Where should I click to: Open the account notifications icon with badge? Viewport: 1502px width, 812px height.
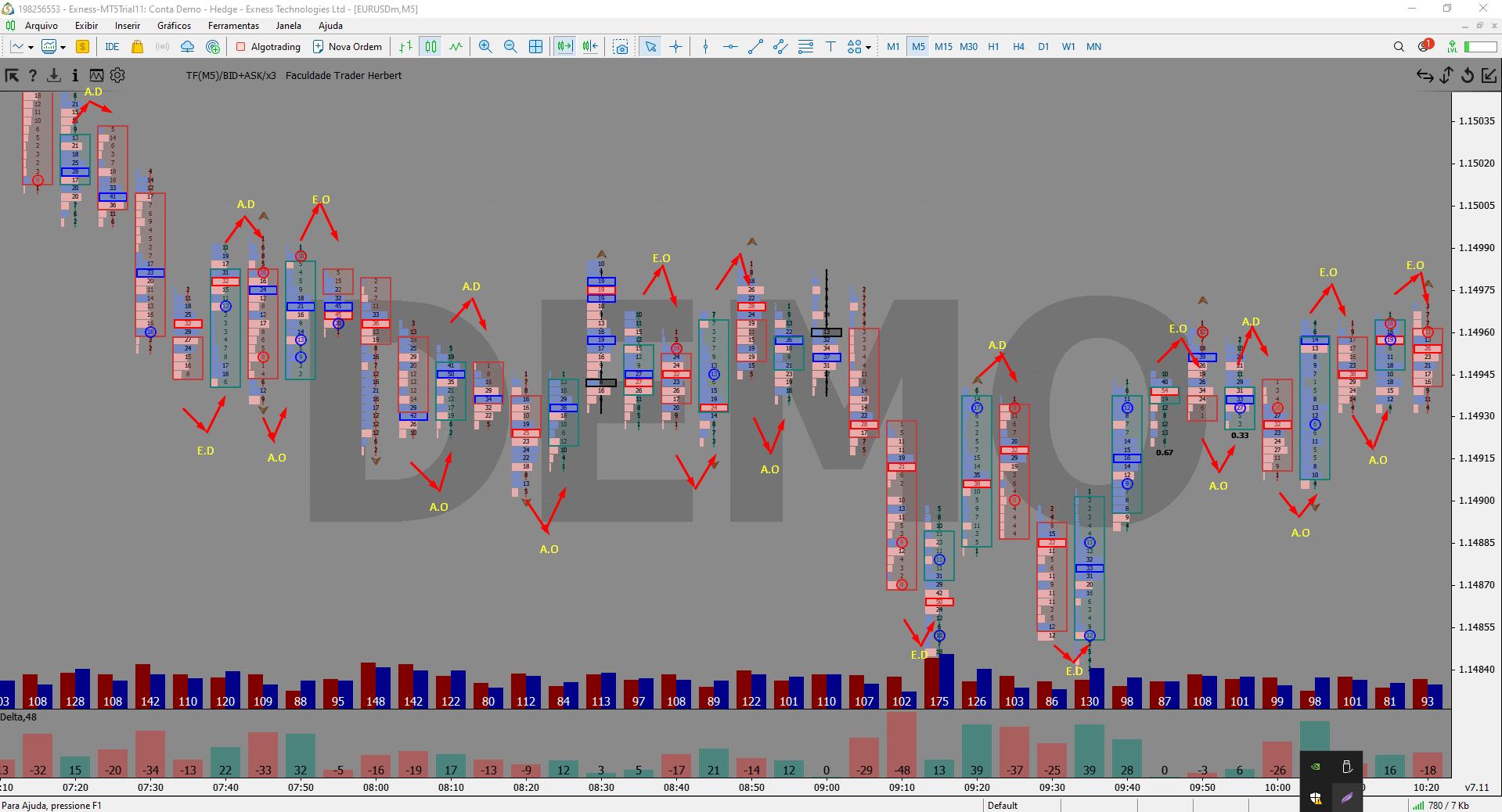click(1425, 46)
